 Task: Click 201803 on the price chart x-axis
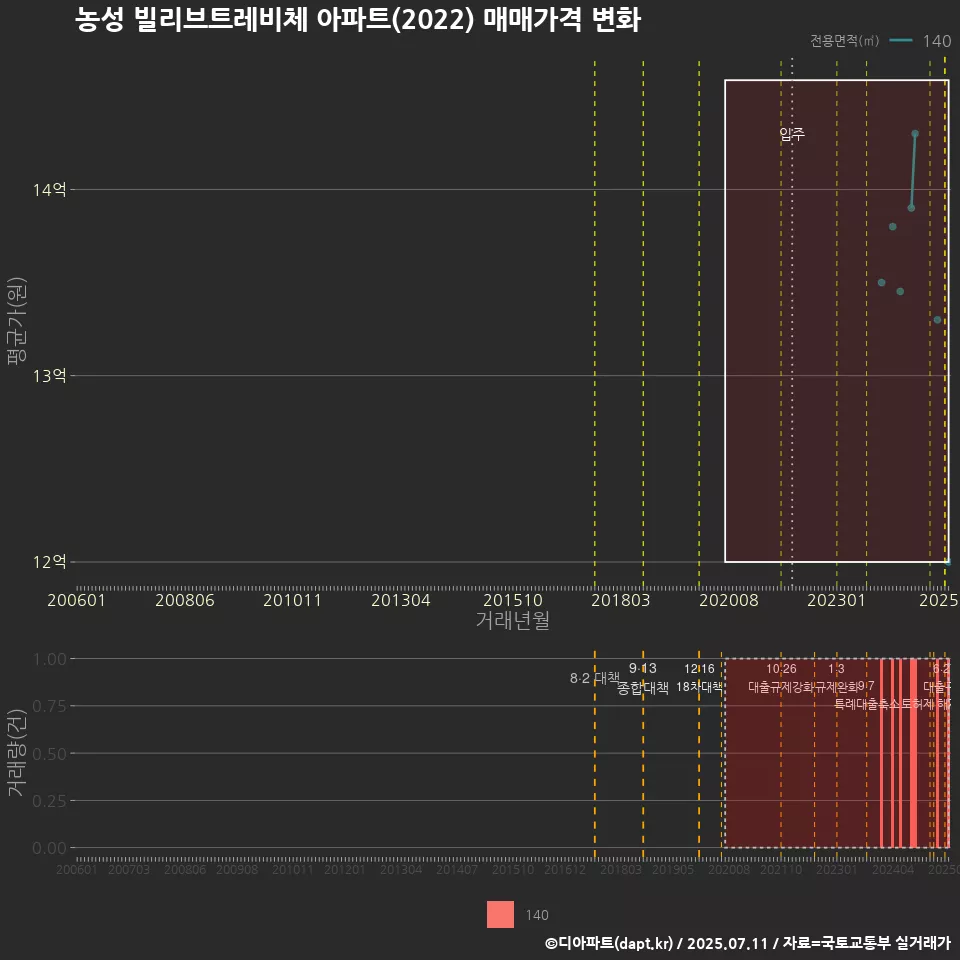point(621,600)
